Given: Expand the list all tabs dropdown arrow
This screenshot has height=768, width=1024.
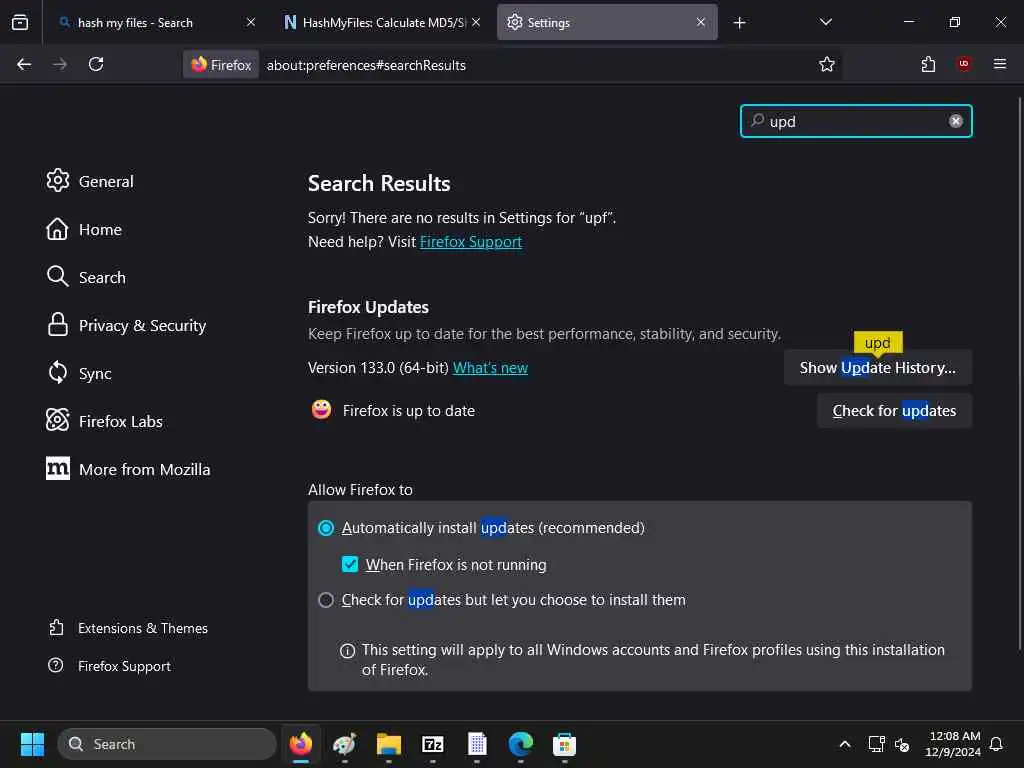Looking at the screenshot, I should tap(825, 22).
